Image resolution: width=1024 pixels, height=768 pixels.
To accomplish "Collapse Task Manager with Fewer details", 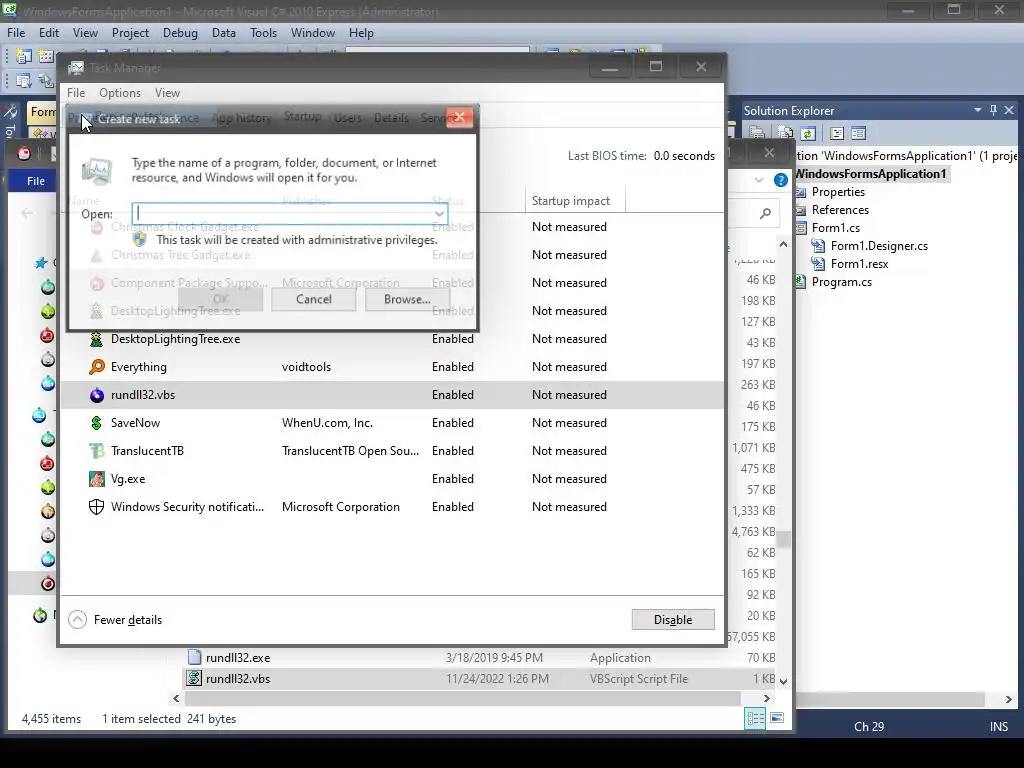I will pyautogui.click(x=115, y=620).
